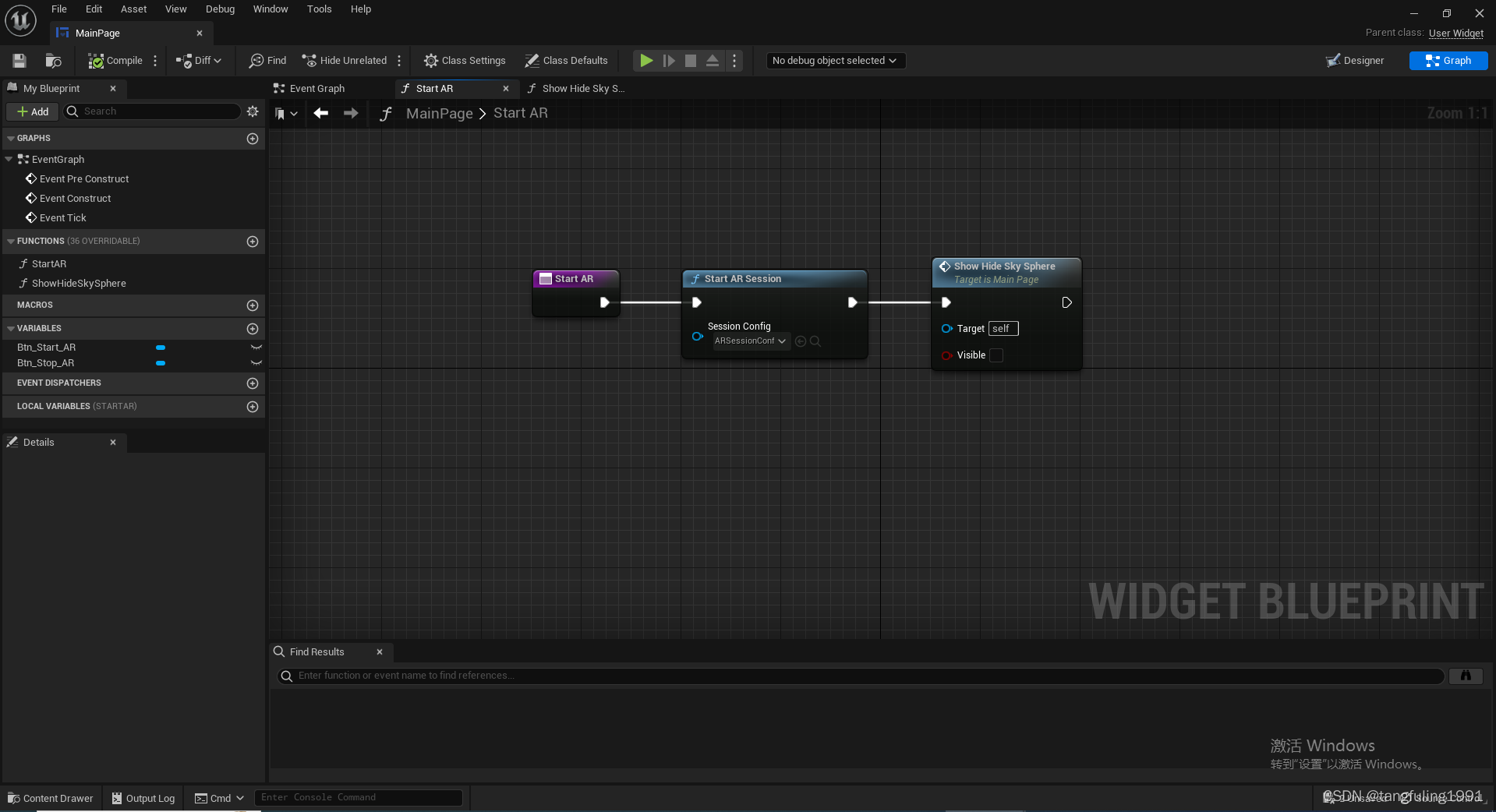
Task: Select Event Pre Construct
Action: (x=84, y=179)
